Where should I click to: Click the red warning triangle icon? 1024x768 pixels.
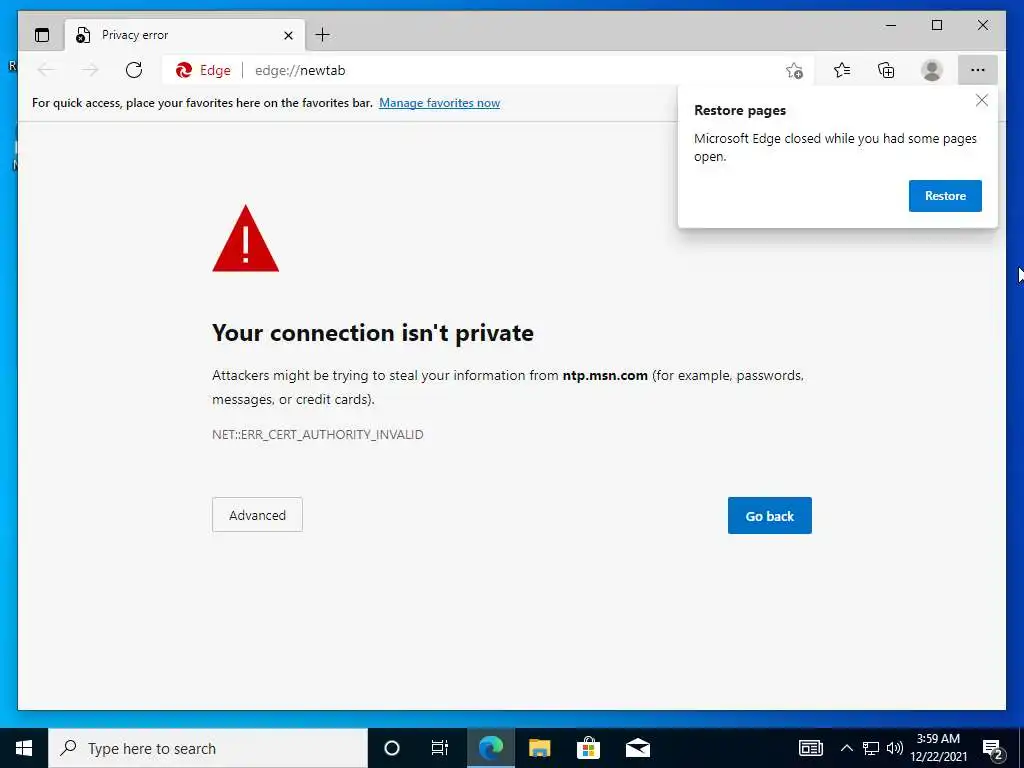(x=246, y=239)
